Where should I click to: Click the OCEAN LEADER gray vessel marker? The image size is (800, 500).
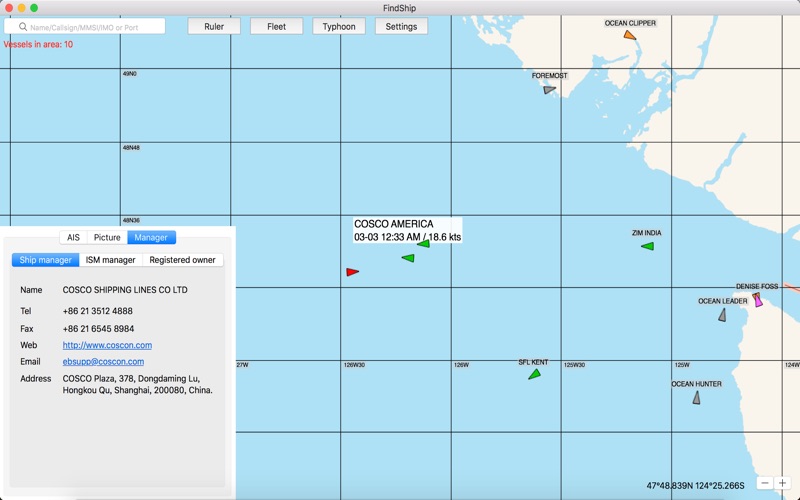click(x=722, y=315)
